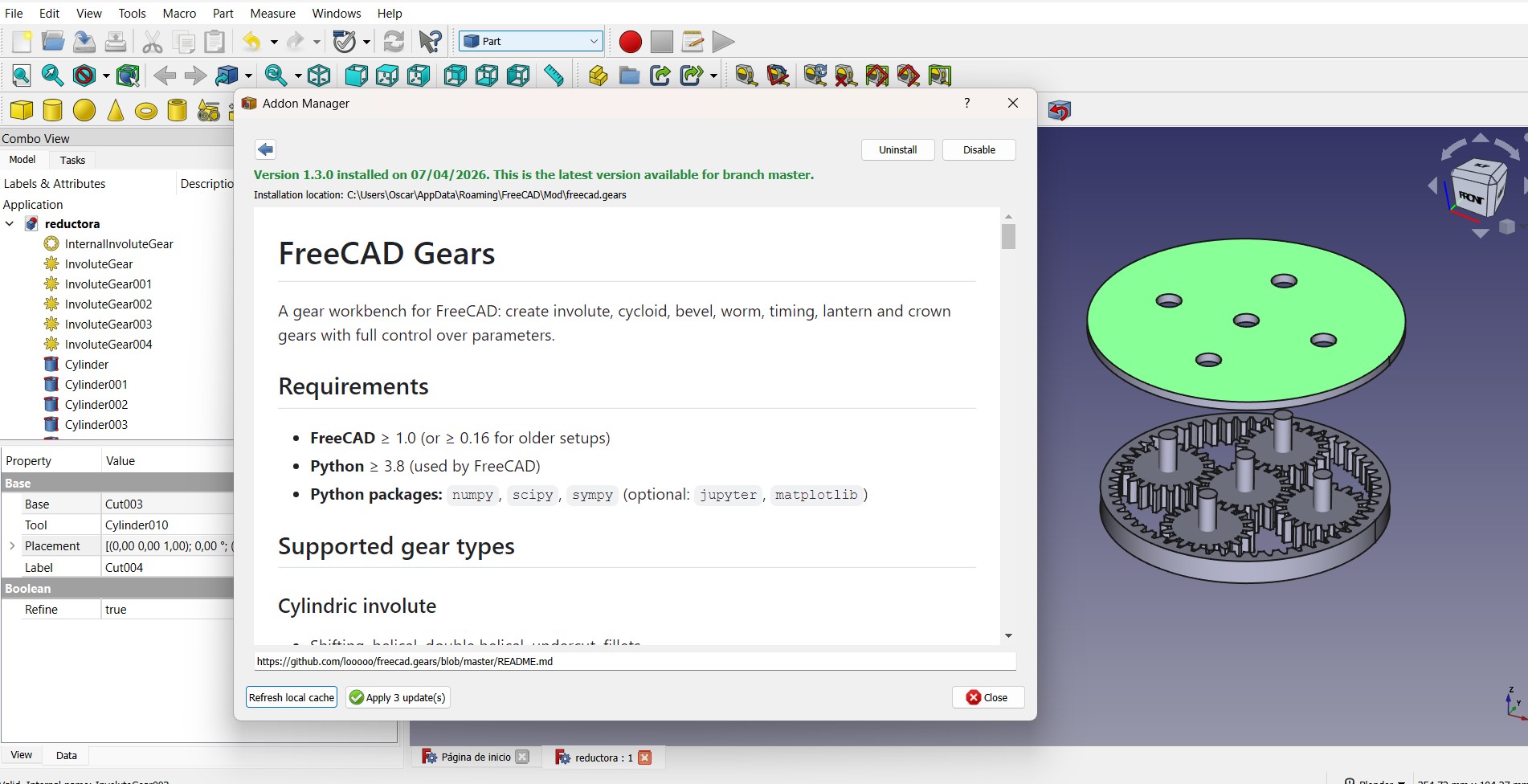The height and width of the screenshot is (784, 1528).
Task: Set the isometric view
Action: pos(319,76)
